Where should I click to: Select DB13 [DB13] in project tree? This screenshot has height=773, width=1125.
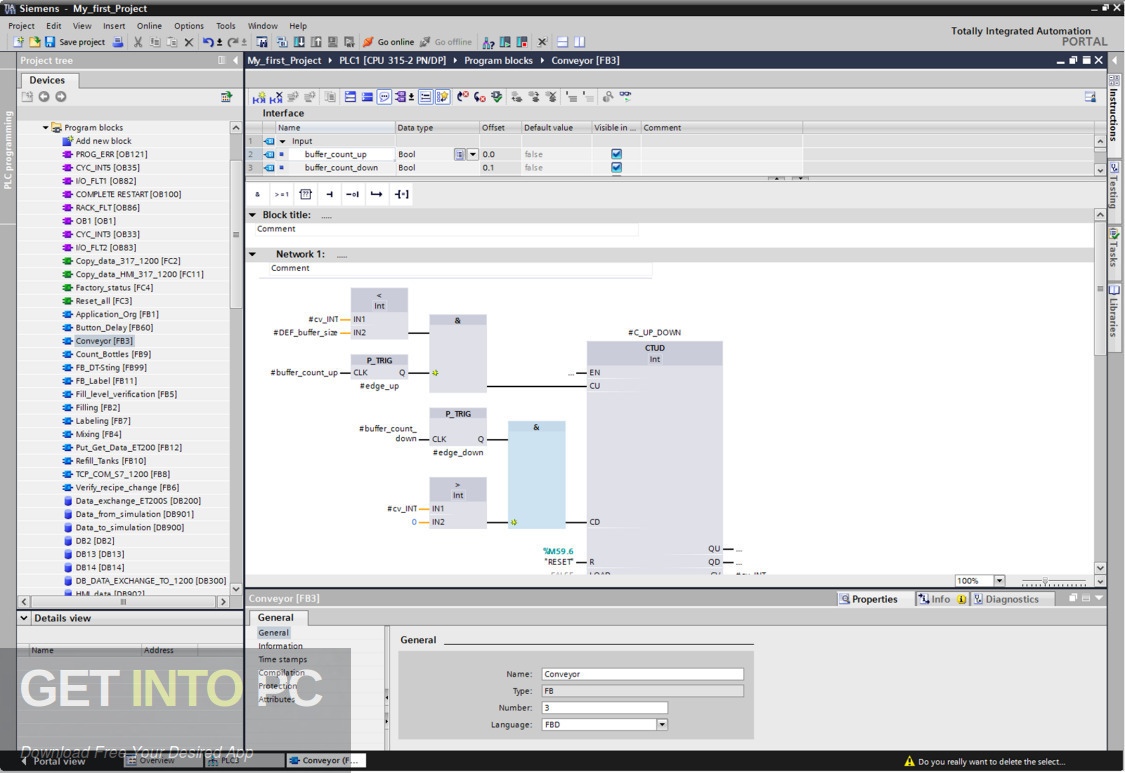tap(100, 554)
